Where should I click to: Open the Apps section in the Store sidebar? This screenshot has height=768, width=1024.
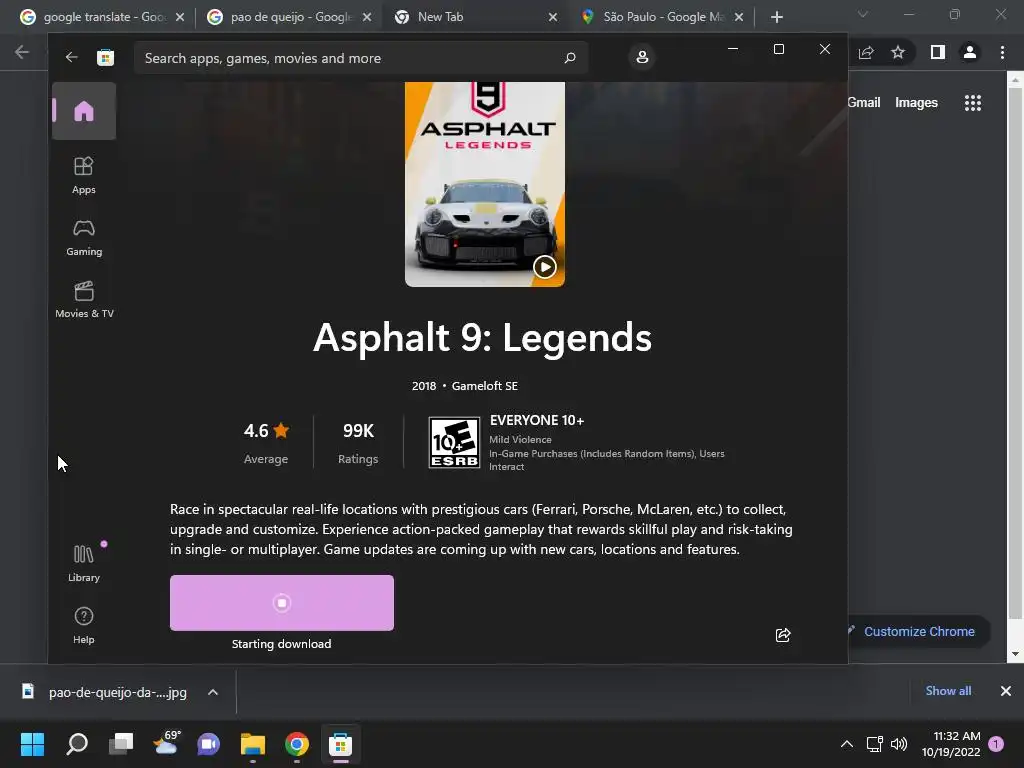(x=84, y=175)
